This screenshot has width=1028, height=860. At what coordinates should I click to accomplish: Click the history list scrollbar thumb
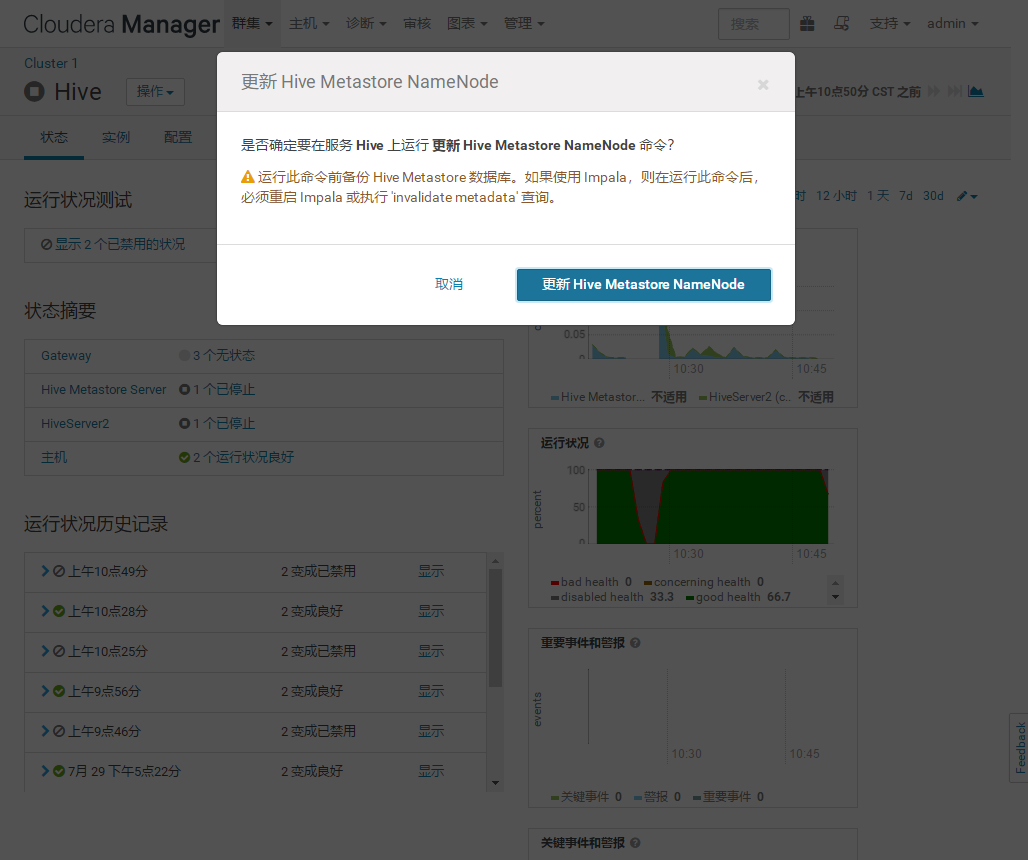click(x=496, y=628)
